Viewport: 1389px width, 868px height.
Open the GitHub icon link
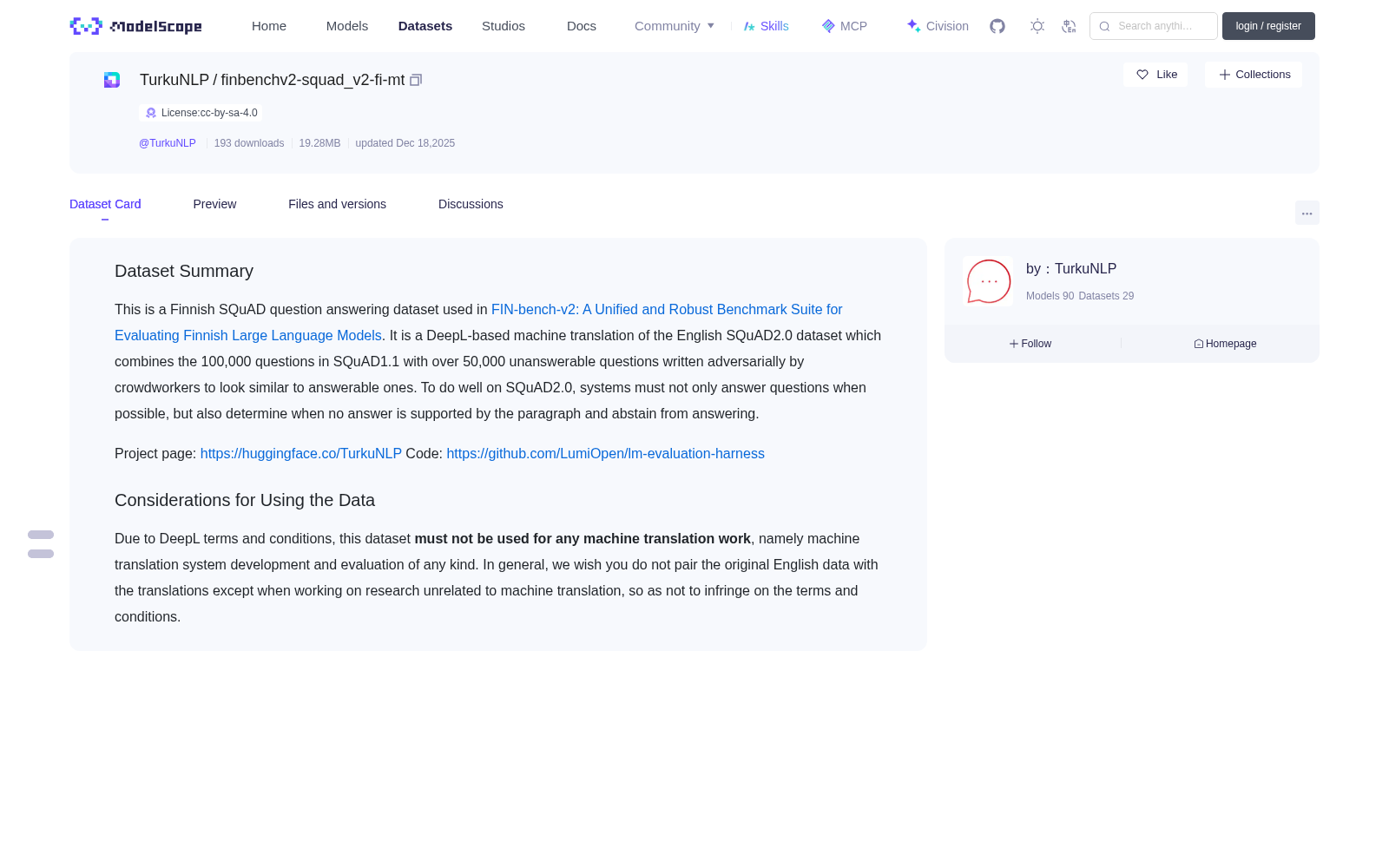(997, 26)
